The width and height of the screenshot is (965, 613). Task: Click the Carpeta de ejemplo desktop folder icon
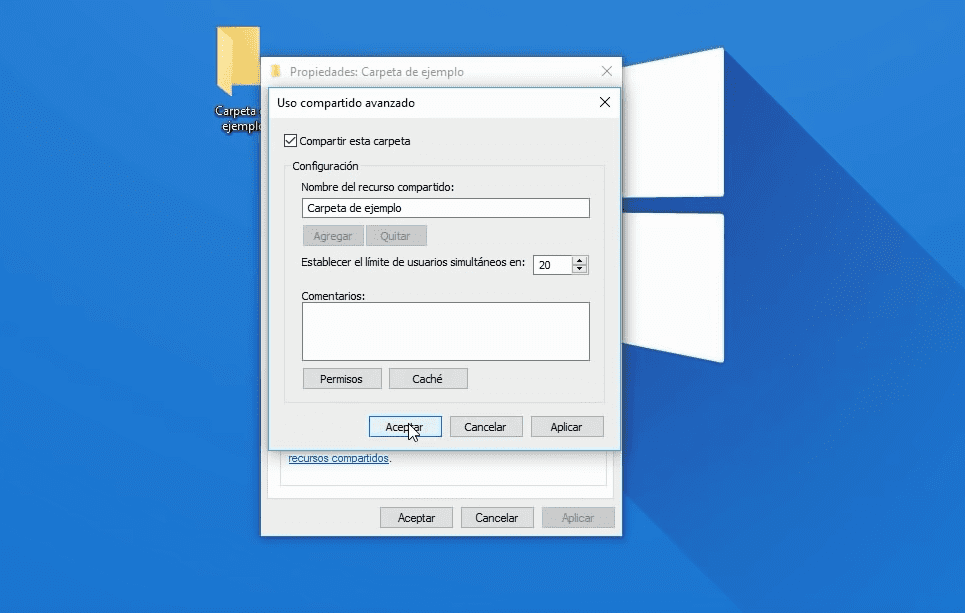[x=238, y=63]
